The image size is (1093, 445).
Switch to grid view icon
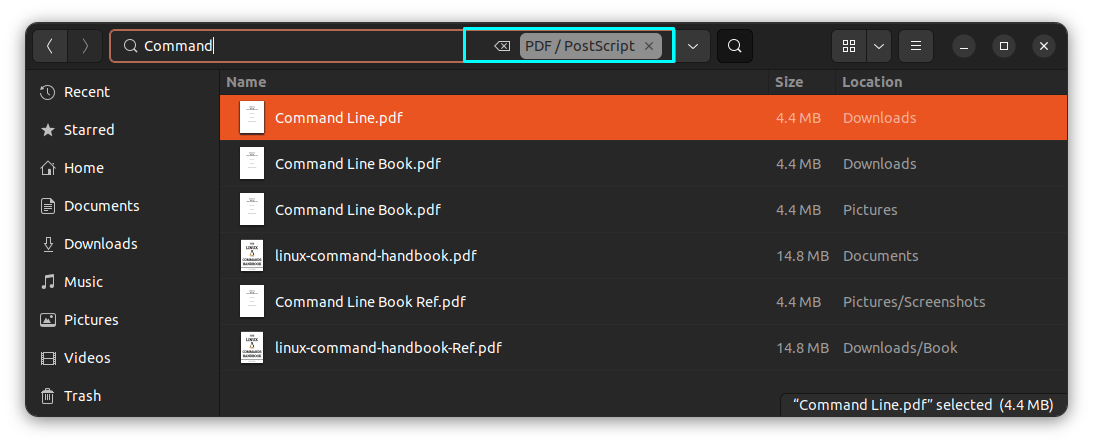coord(849,46)
